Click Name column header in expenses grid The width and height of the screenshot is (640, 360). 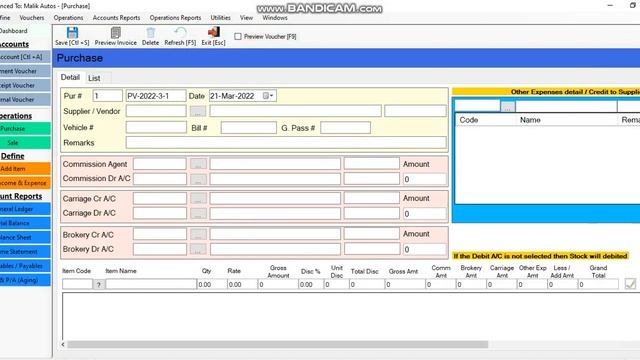[x=530, y=120]
